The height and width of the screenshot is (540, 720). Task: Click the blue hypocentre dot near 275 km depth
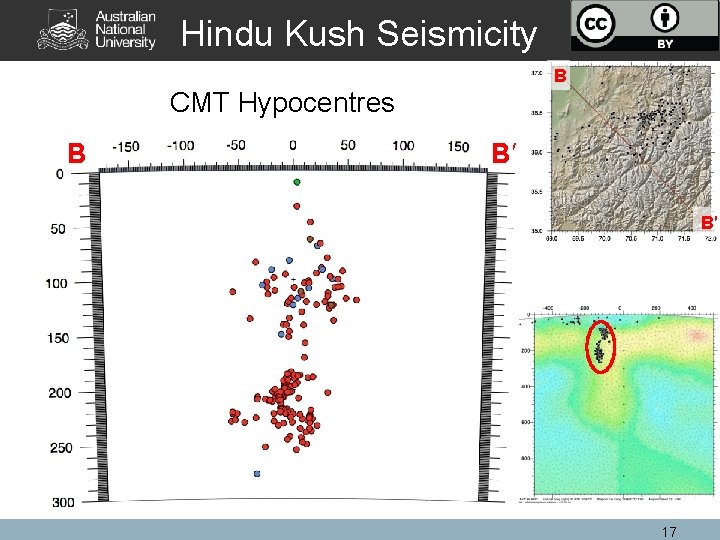point(257,473)
